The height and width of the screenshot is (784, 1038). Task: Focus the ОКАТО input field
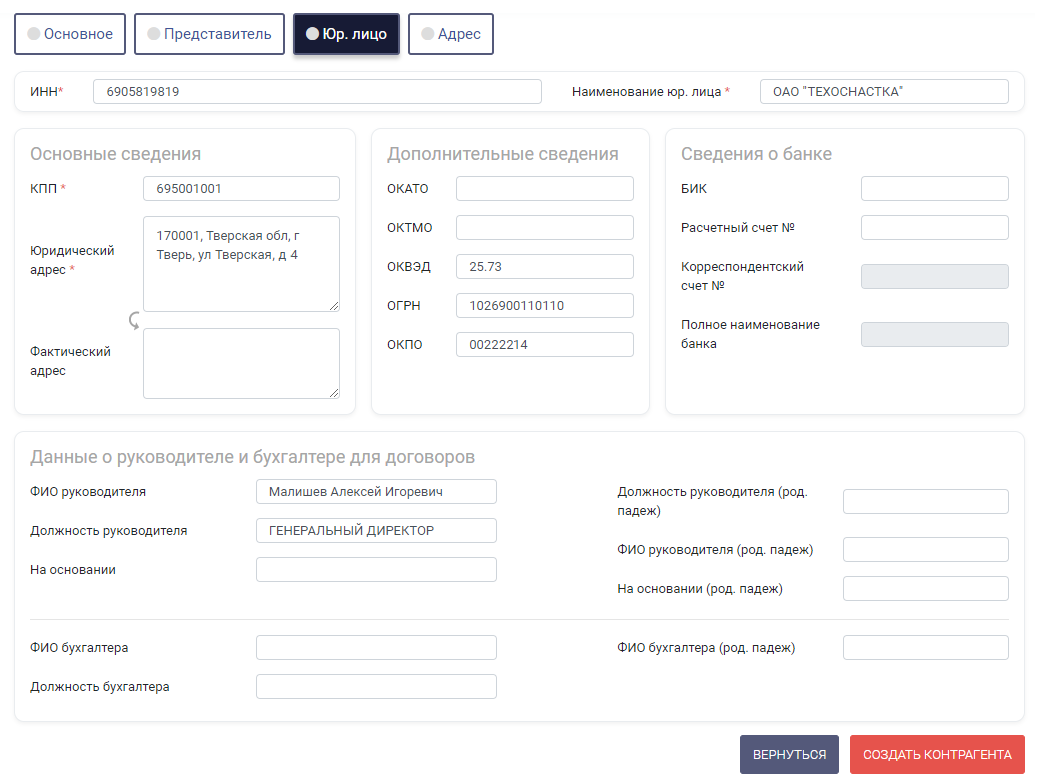pyautogui.click(x=545, y=188)
